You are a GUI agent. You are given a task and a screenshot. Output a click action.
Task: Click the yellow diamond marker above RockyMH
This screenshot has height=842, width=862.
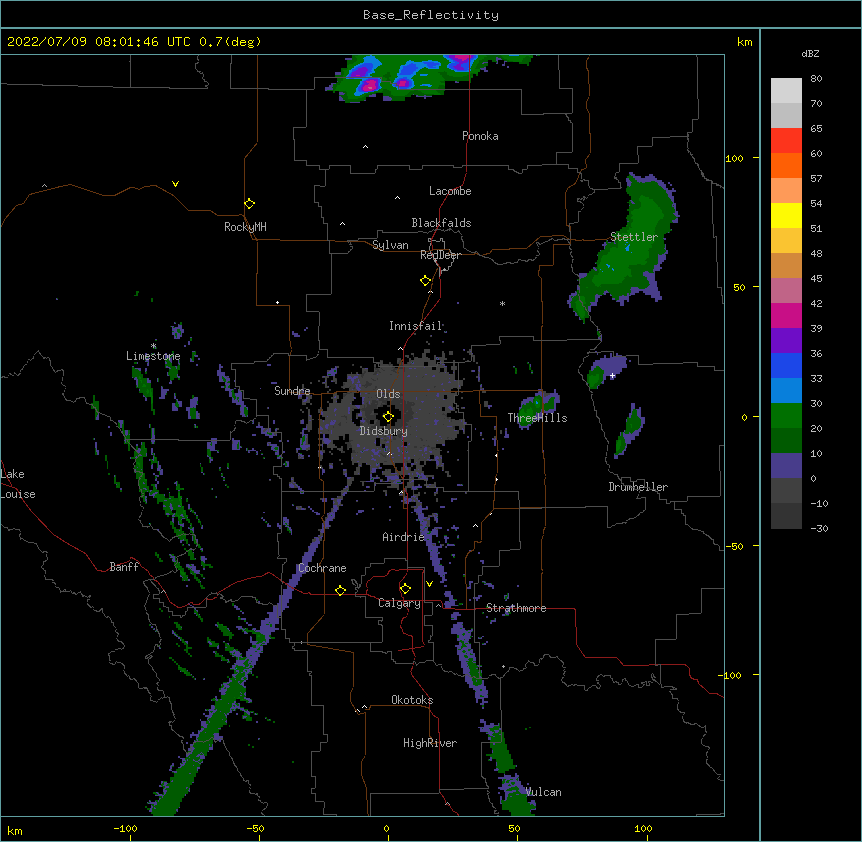[x=250, y=203]
